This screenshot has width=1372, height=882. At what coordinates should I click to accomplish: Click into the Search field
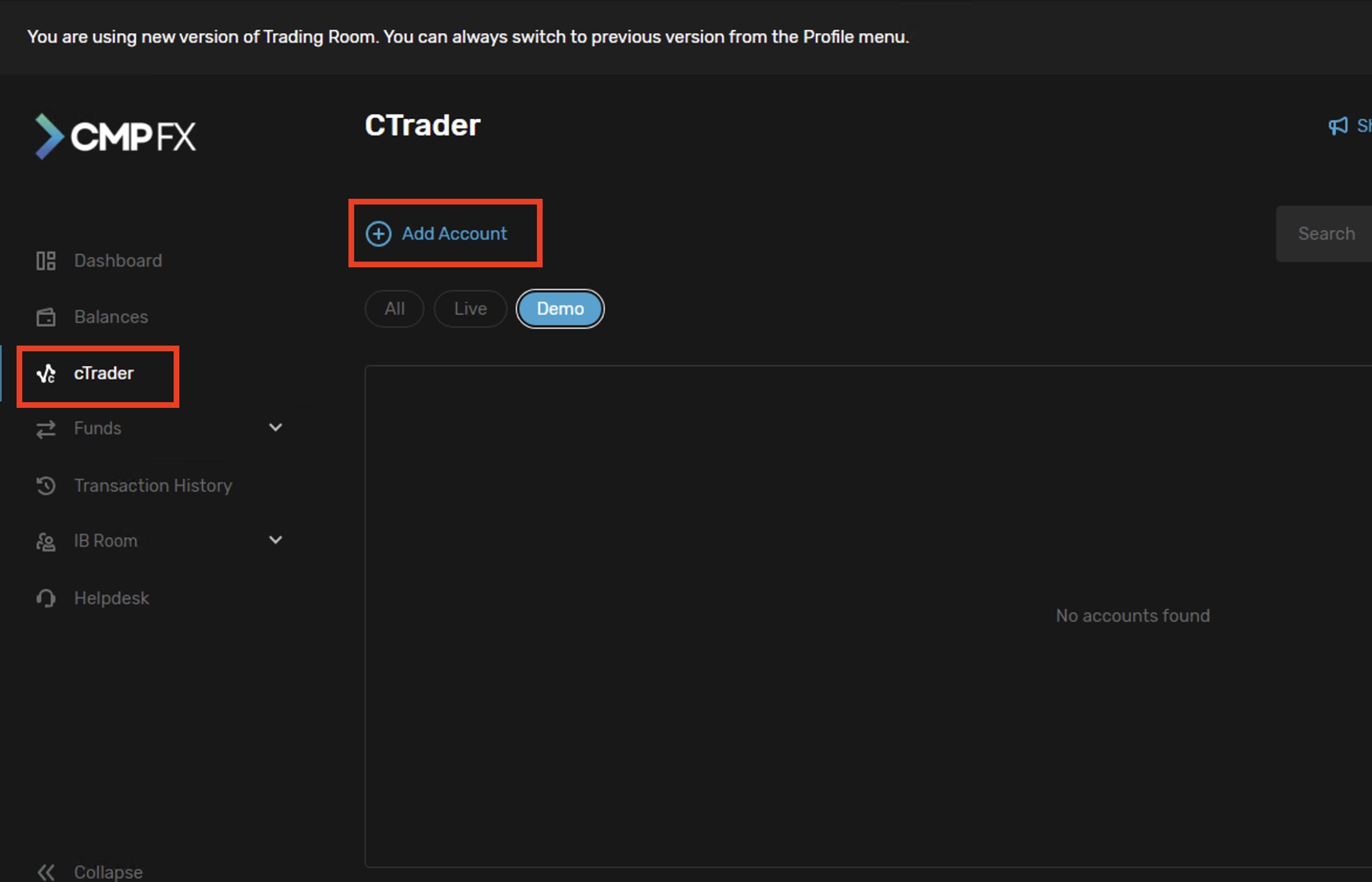[1324, 234]
